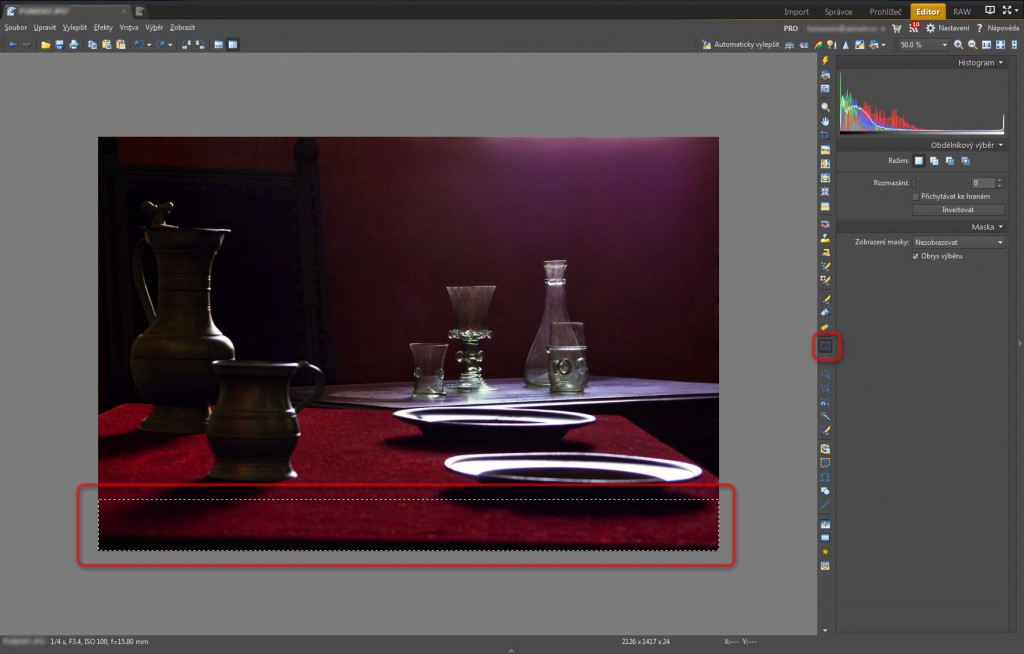Image resolution: width=1024 pixels, height=654 pixels.
Task: Print the image using the printer icon
Action: pyautogui.click(x=73, y=44)
